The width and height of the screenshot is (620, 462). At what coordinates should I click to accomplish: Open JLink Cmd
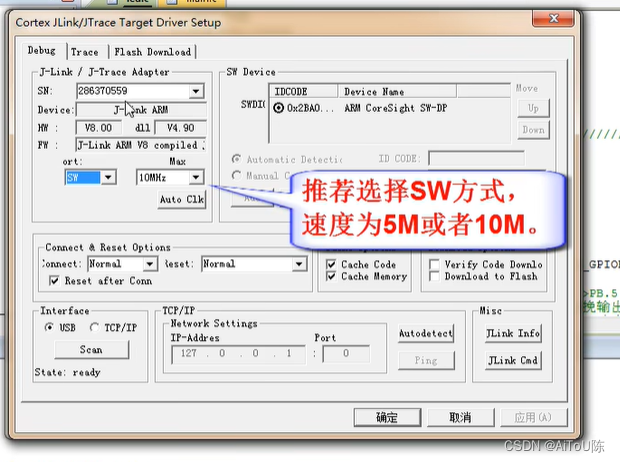click(x=513, y=360)
